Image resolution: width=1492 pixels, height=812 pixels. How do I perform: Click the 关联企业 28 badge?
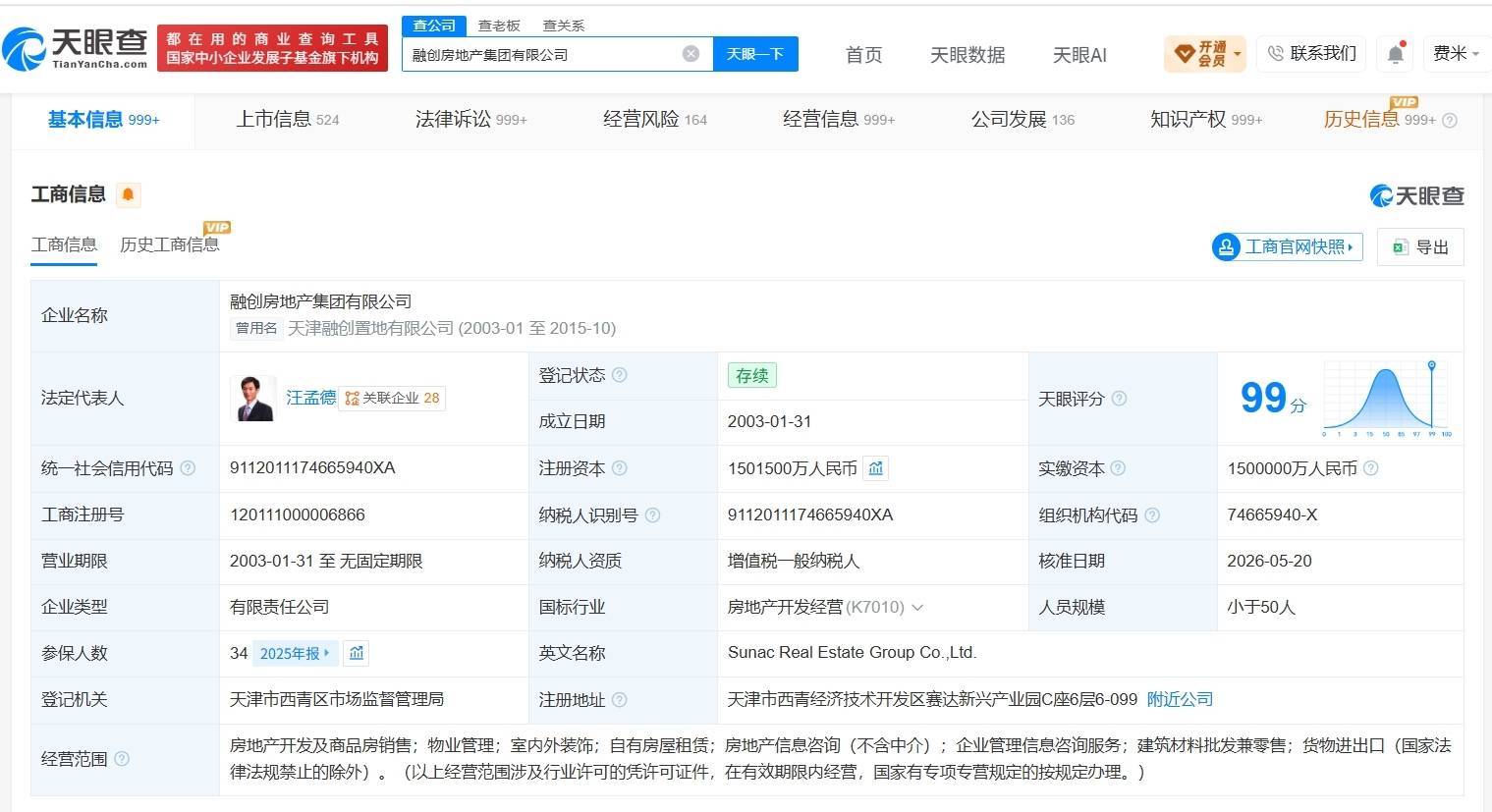tap(393, 399)
